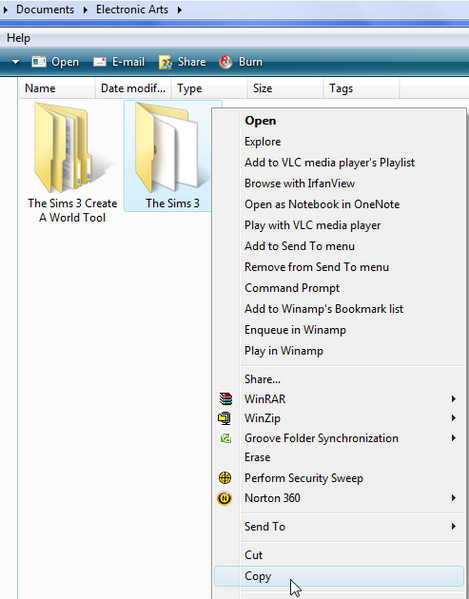
Task: Choose Erase in the context menu
Action: tap(339, 457)
